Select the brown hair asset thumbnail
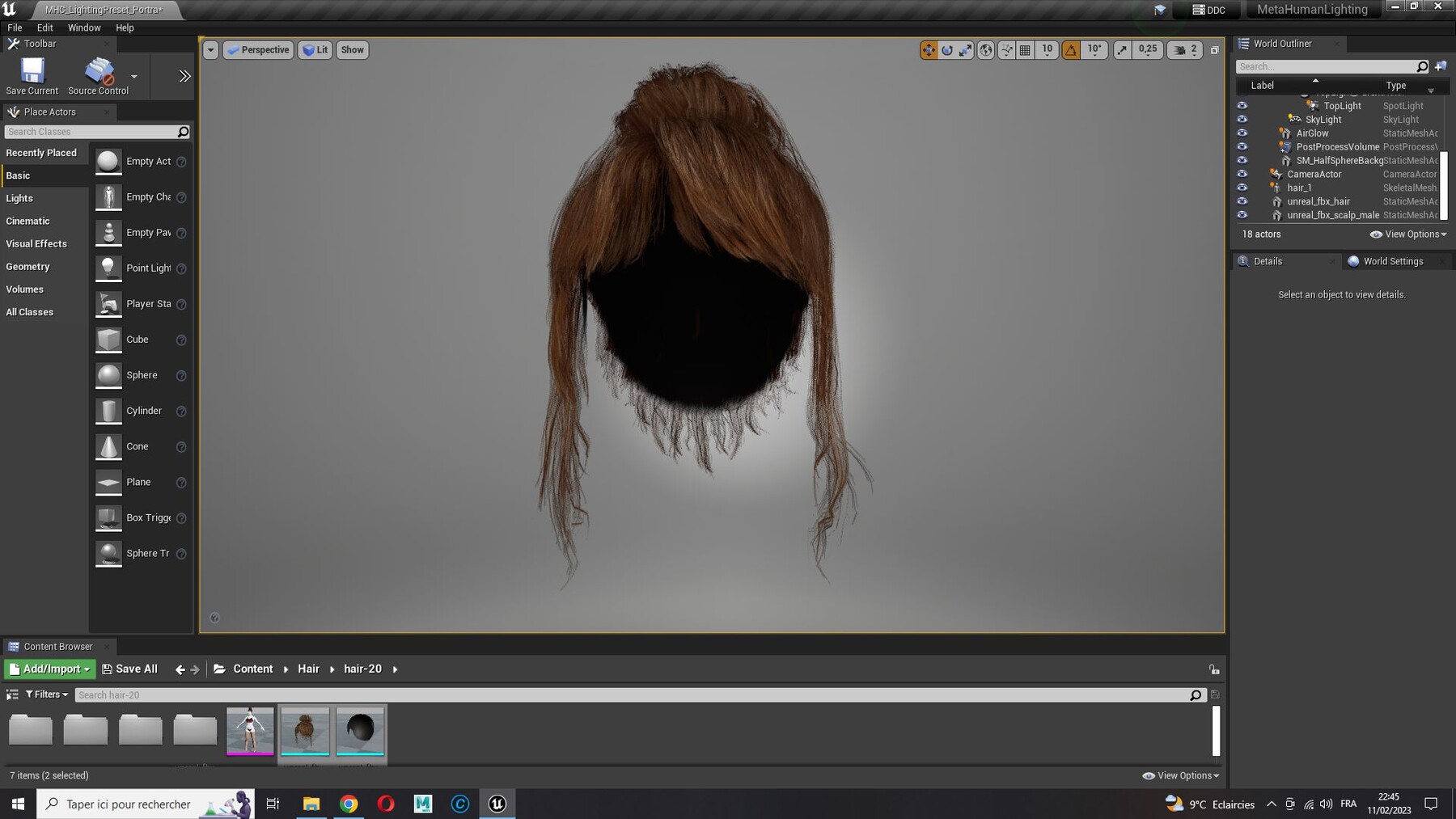 [305, 731]
